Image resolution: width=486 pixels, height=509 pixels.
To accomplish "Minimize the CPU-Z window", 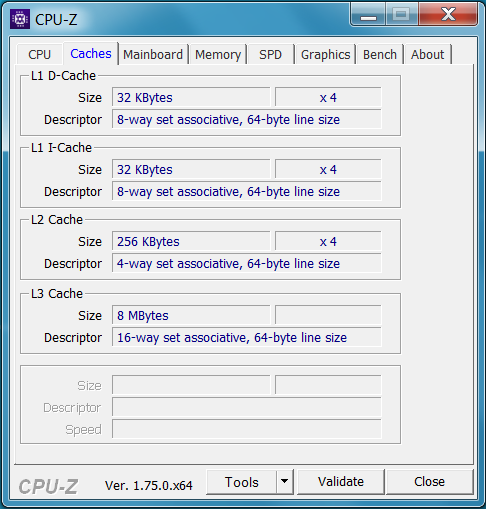I will 368,14.
